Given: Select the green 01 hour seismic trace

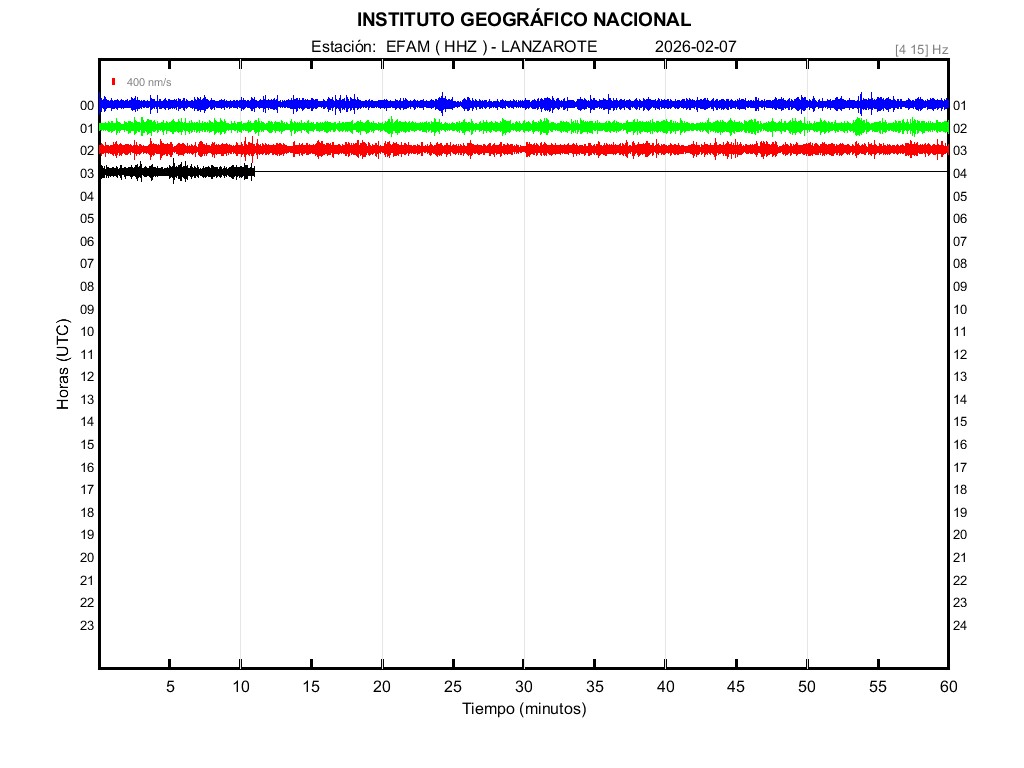Looking at the screenshot, I should point(523,127).
